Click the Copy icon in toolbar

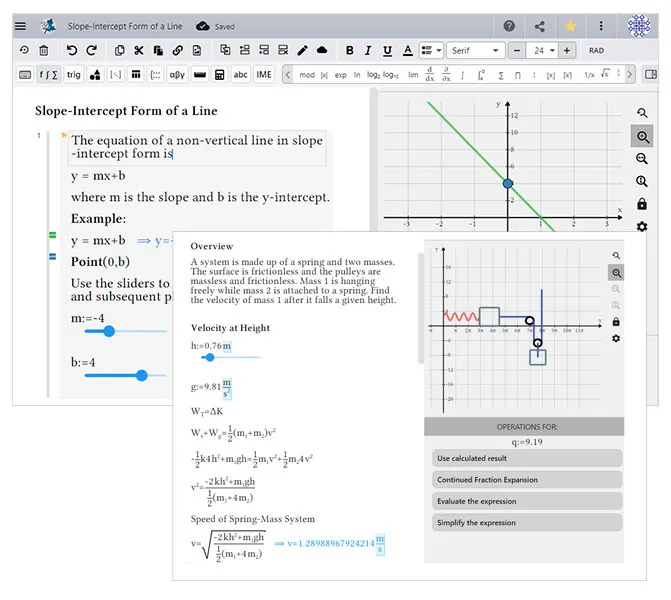tap(119, 50)
